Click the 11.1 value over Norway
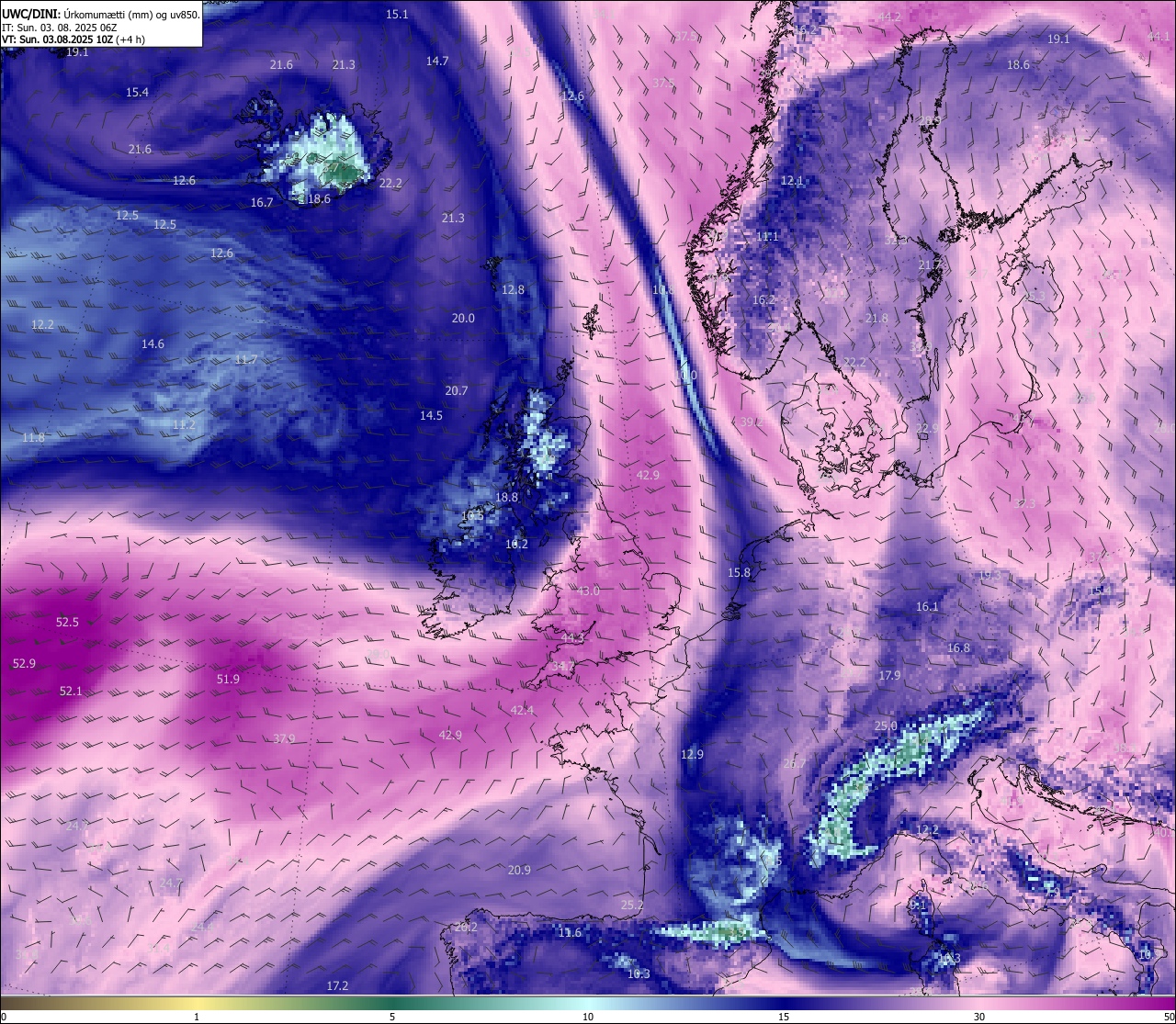The height and width of the screenshot is (1024, 1176). point(767,236)
